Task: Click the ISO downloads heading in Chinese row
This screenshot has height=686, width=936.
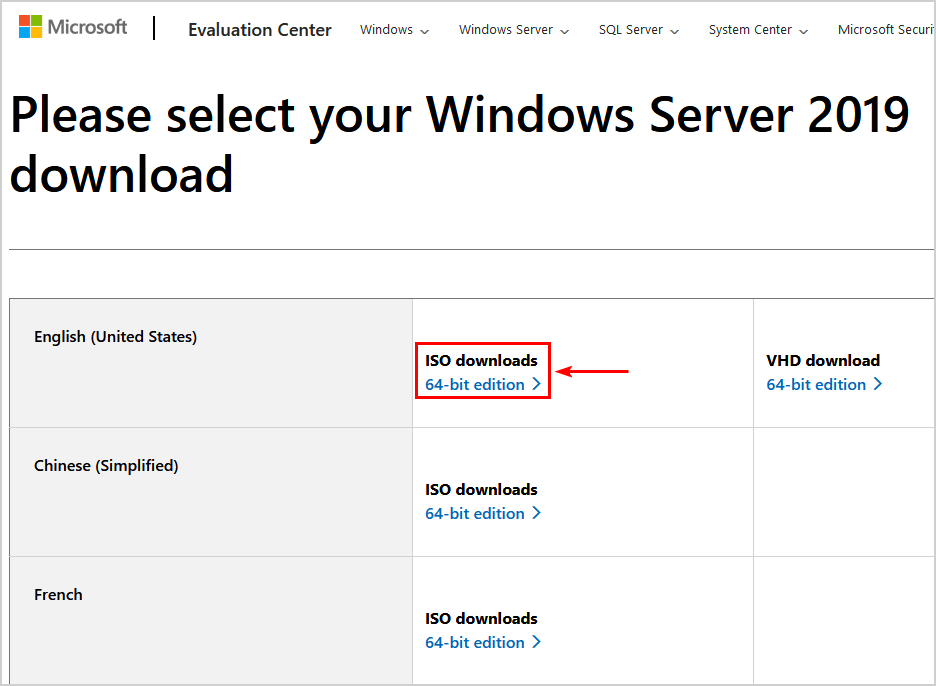Action: [x=481, y=490]
